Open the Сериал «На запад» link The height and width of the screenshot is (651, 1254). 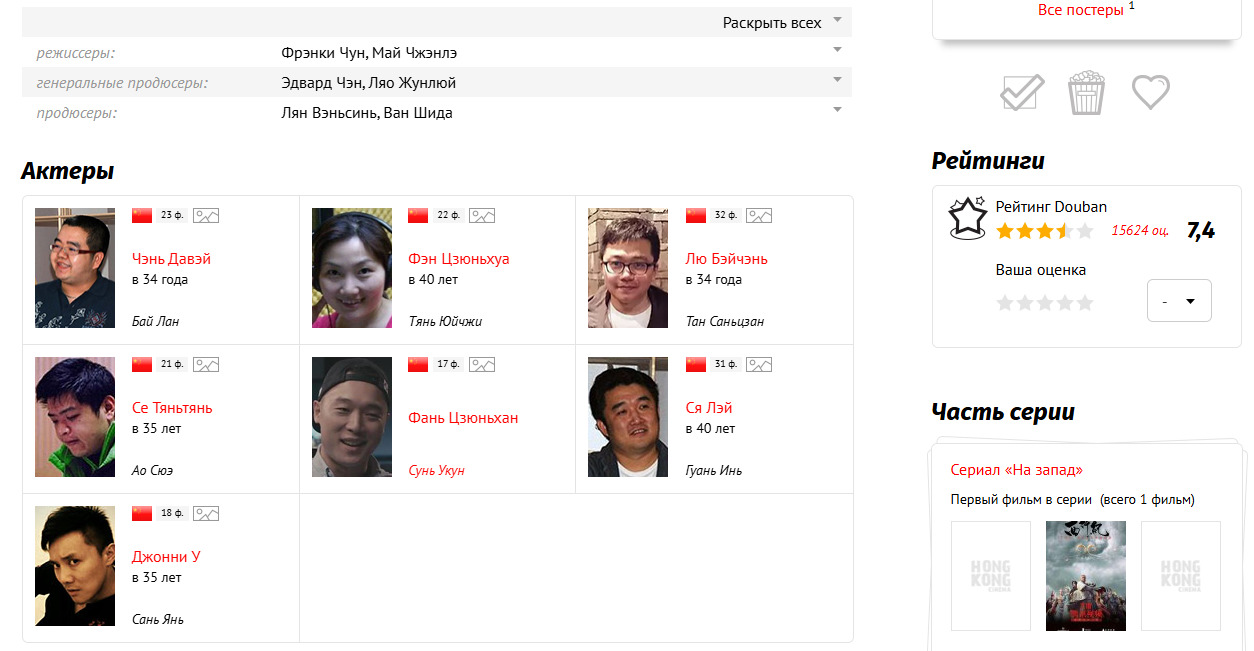[x=1016, y=470]
